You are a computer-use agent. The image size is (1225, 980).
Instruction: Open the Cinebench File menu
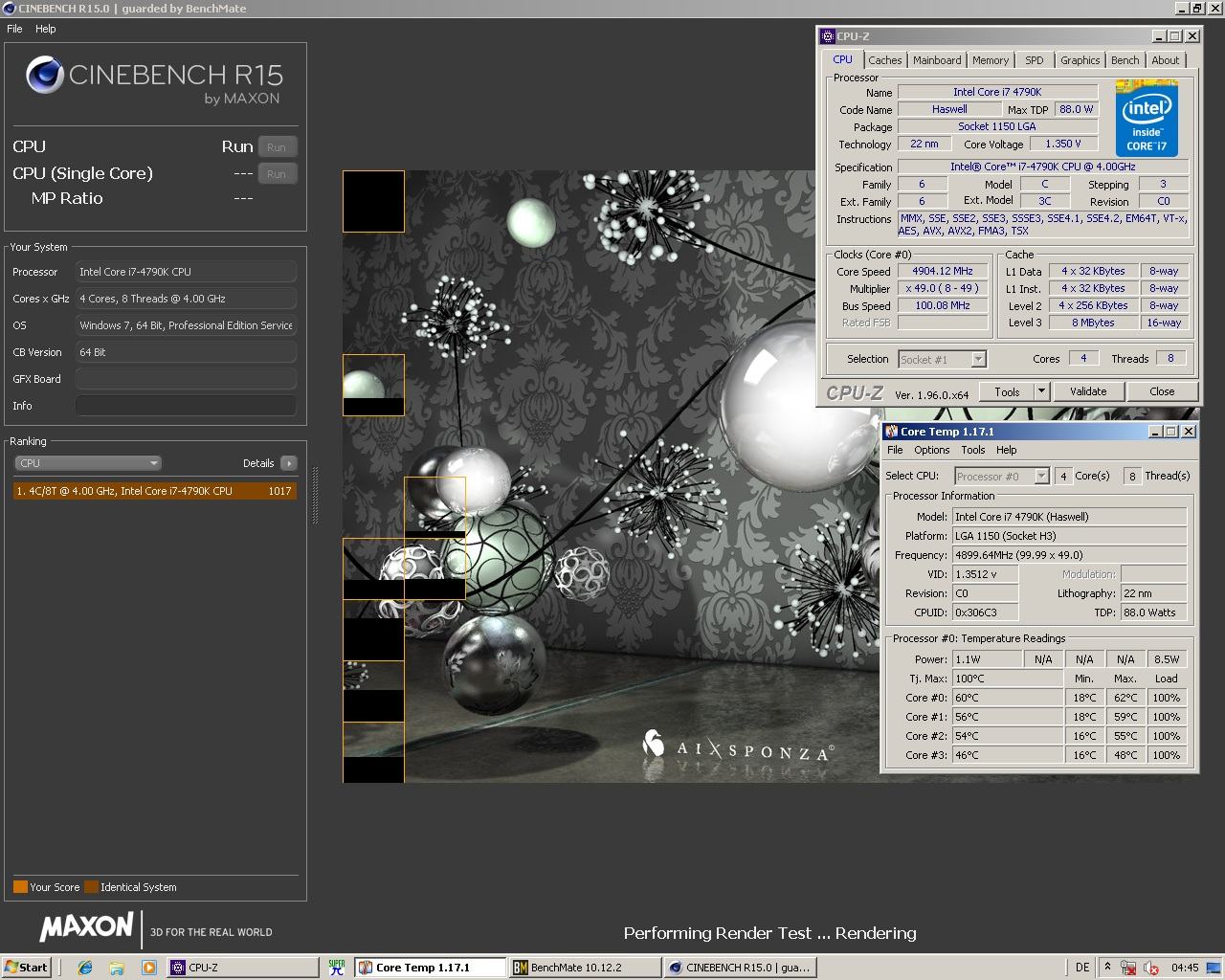click(x=14, y=29)
